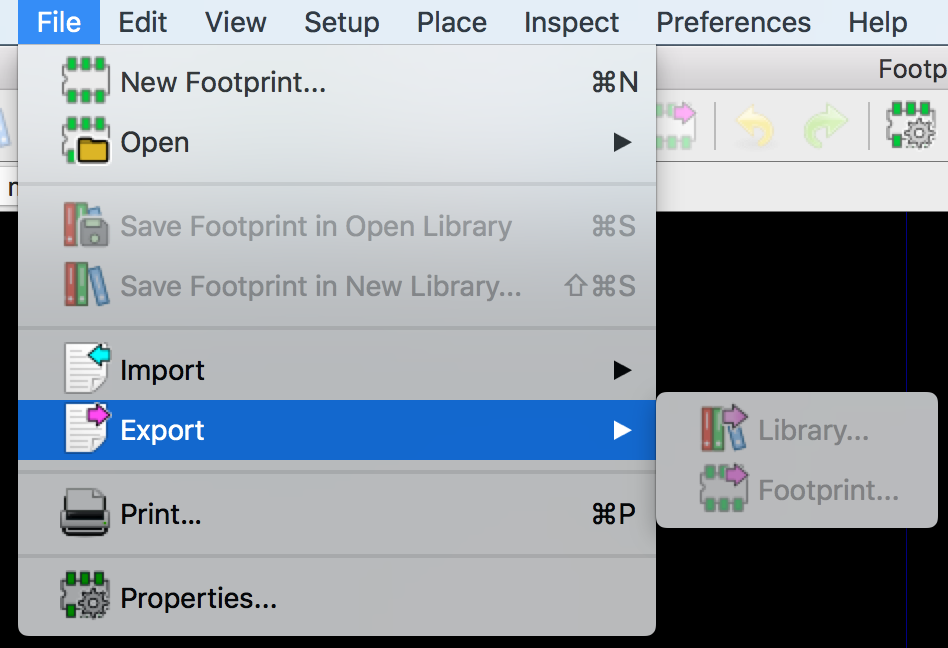
Task: Open the Inspect menu
Action: pyautogui.click(x=571, y=22)
